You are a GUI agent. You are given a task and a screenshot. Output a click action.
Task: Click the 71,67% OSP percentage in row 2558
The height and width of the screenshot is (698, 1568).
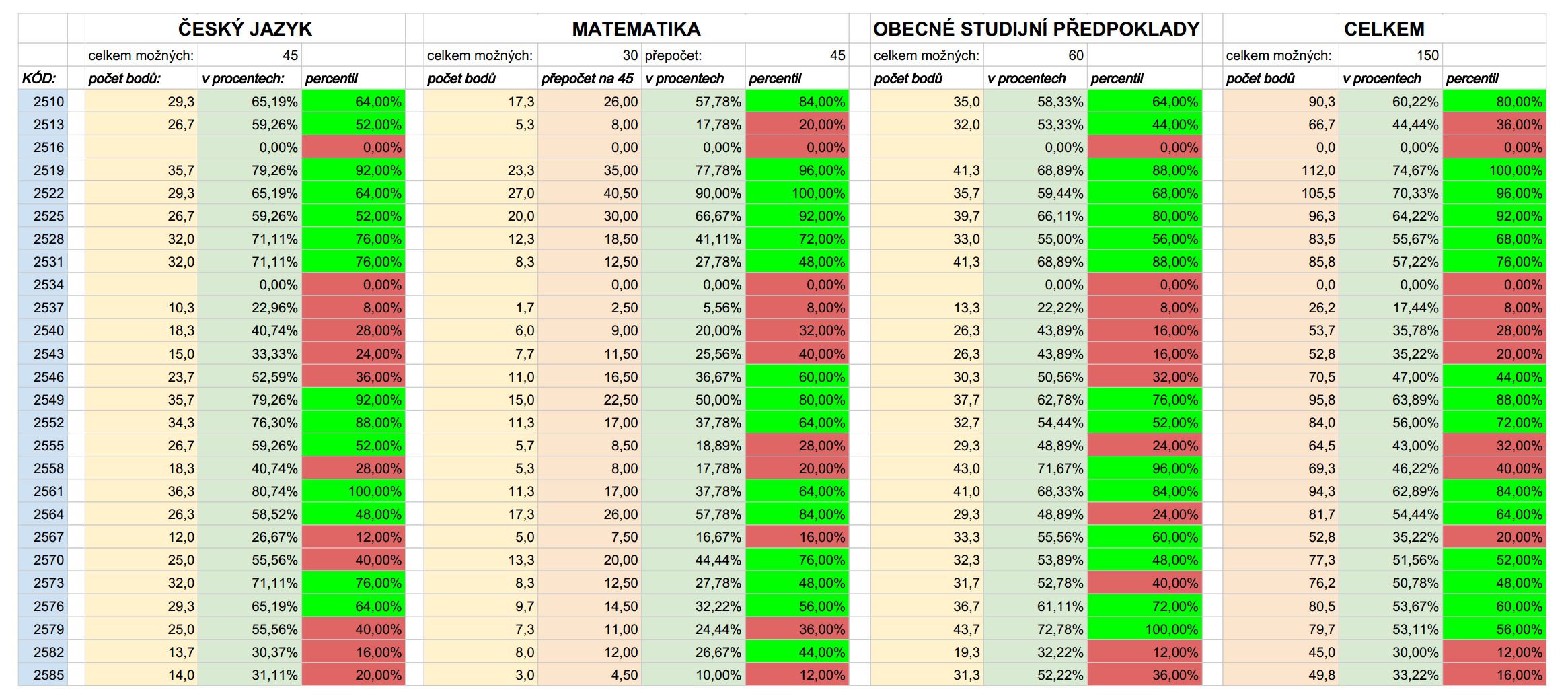click(x=1035, y=468)
